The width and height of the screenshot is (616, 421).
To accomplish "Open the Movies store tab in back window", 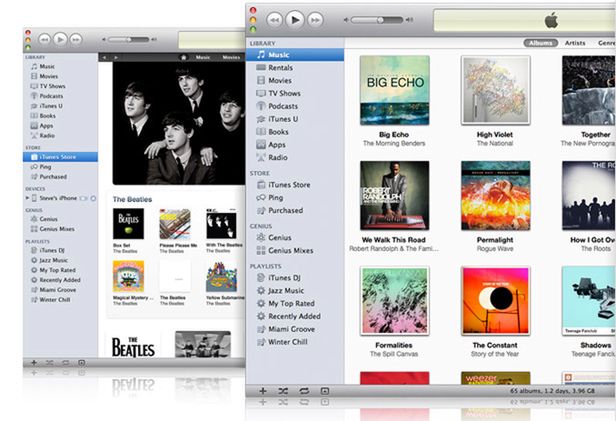I will coord(231,57).
